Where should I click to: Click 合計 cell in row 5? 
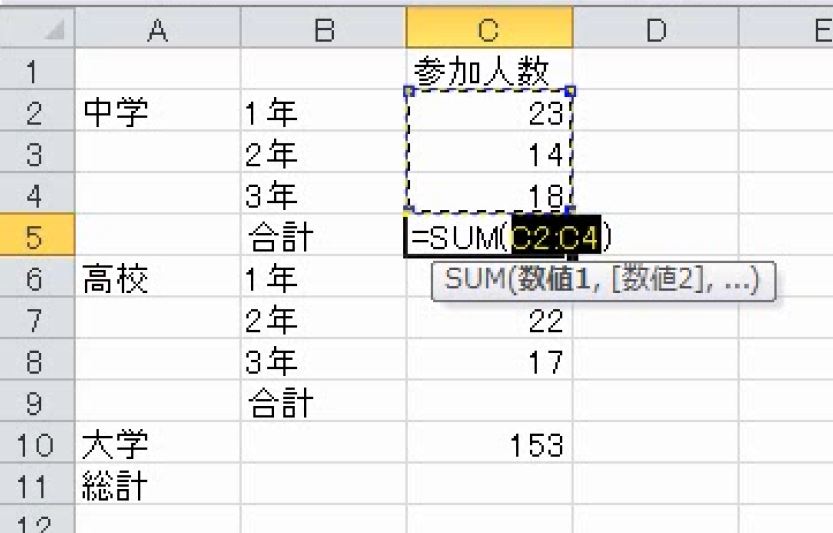coord(324,235)
